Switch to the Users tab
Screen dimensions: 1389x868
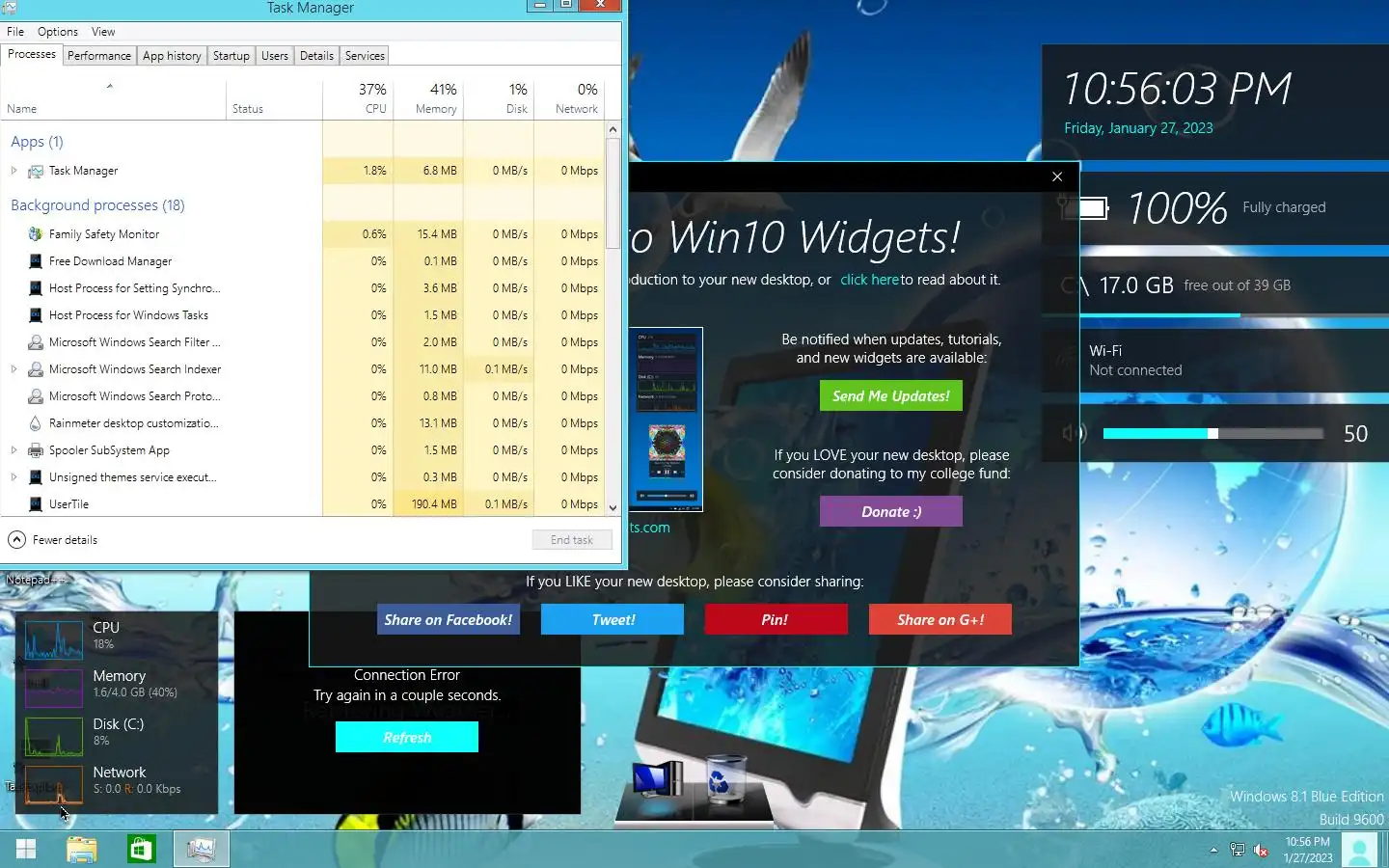275,56
